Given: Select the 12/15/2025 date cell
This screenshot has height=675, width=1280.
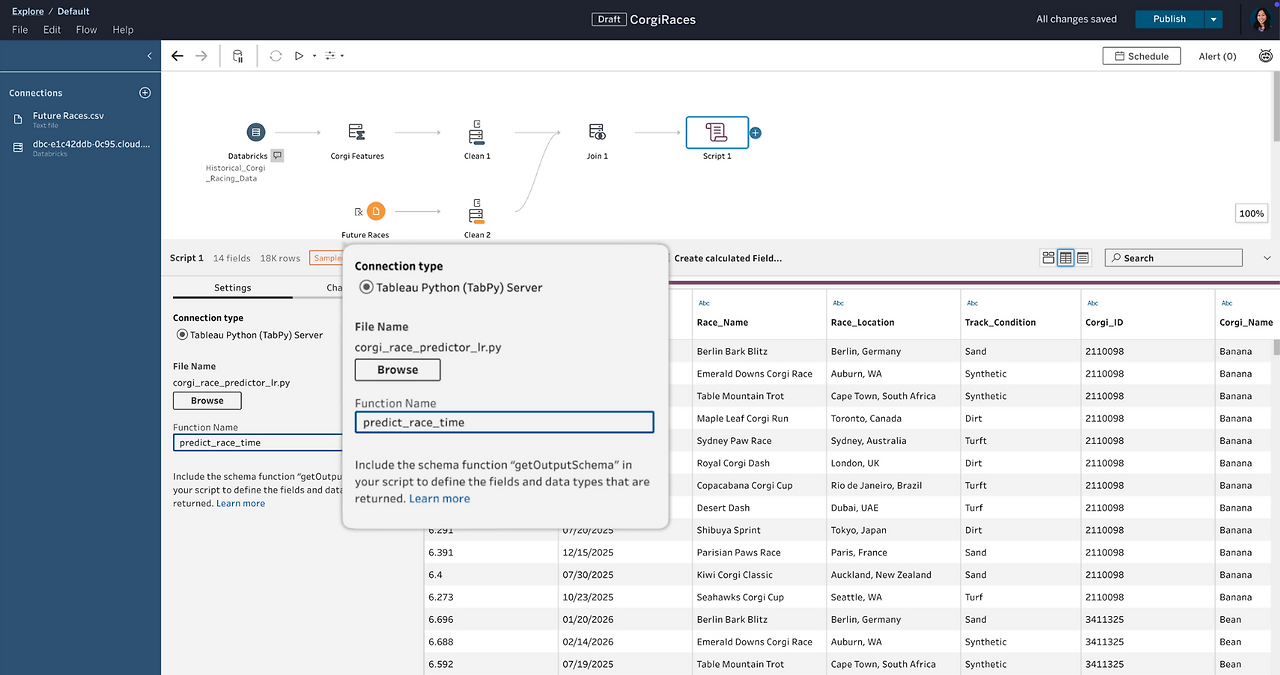Looking at the screenshot, I should click(x=625, y=552).
